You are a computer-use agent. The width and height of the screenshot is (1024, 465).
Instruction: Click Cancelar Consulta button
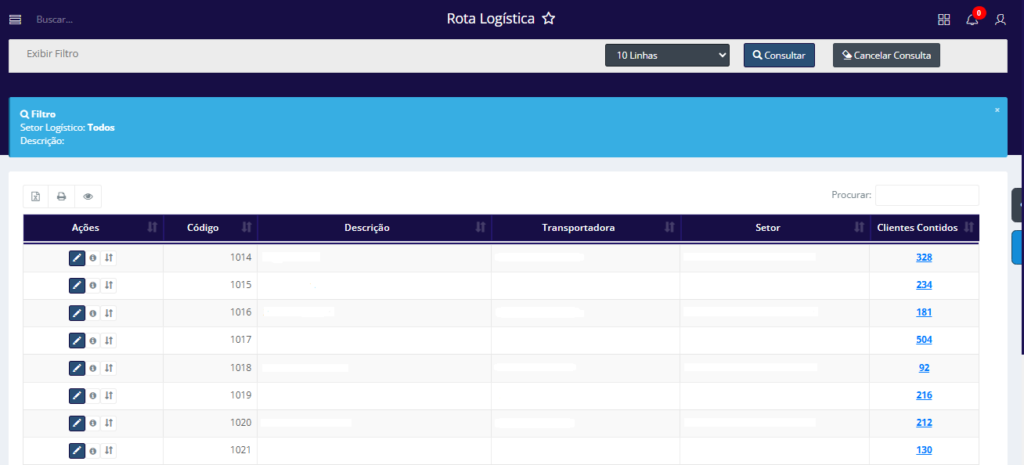[x=886, y=56]
